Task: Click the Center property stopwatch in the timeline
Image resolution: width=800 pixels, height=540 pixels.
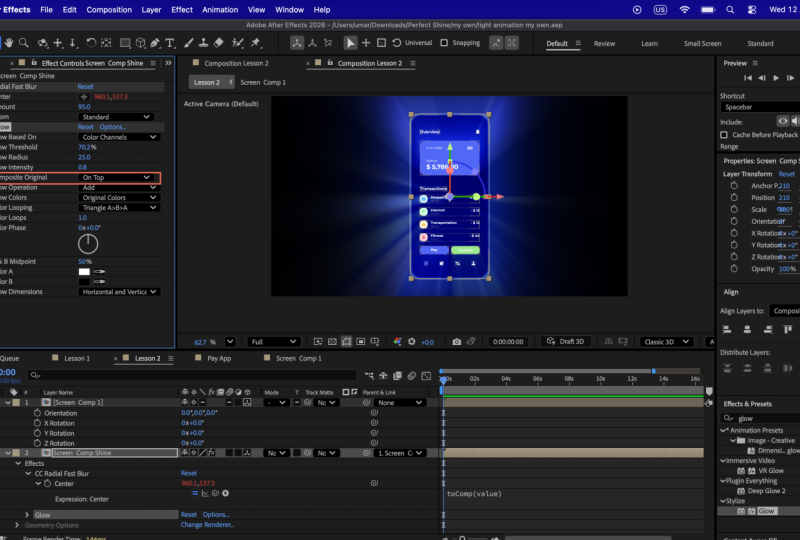Action: pyautogui.click(x=47, y=483)
